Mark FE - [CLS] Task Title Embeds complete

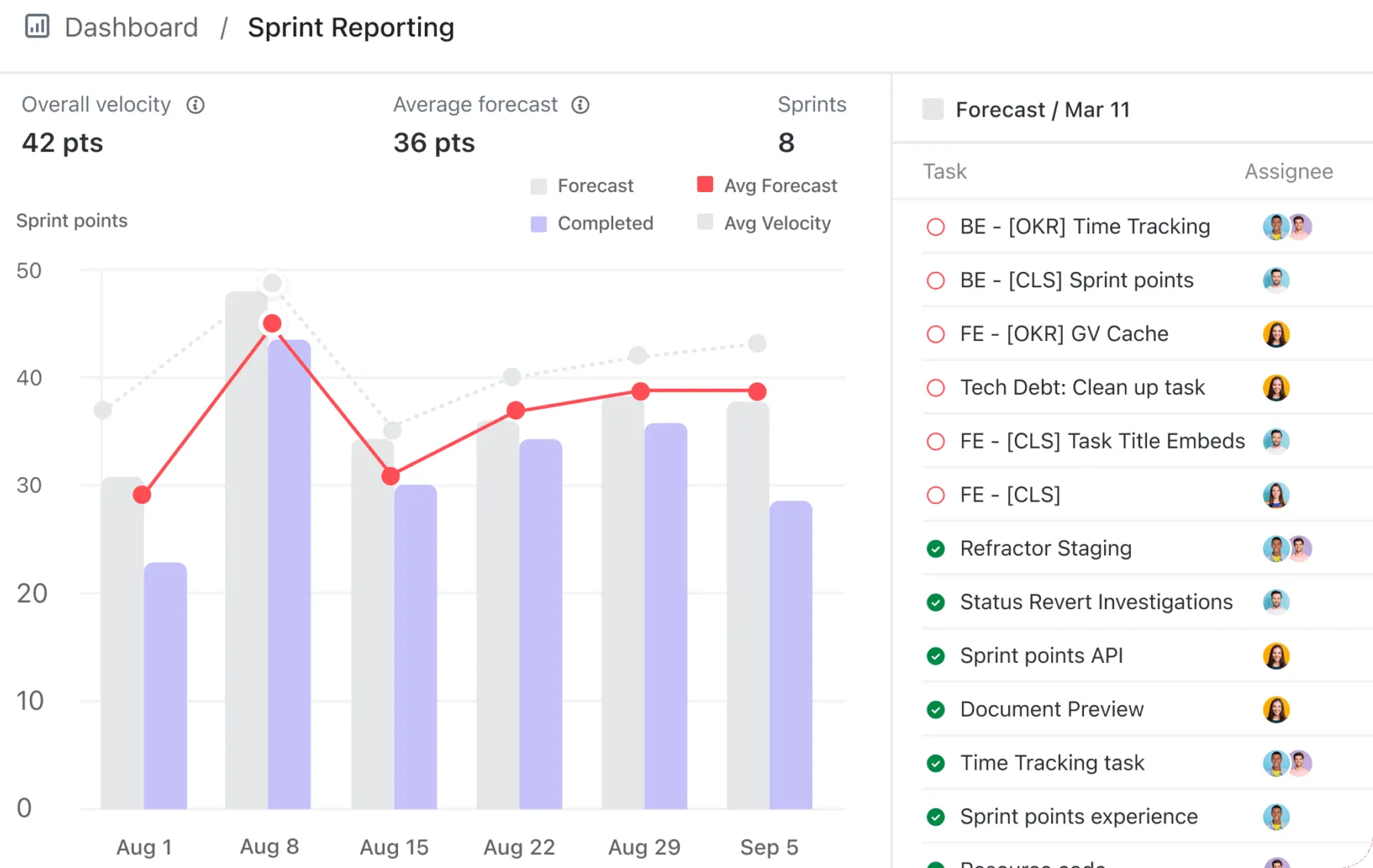point(936,442)
